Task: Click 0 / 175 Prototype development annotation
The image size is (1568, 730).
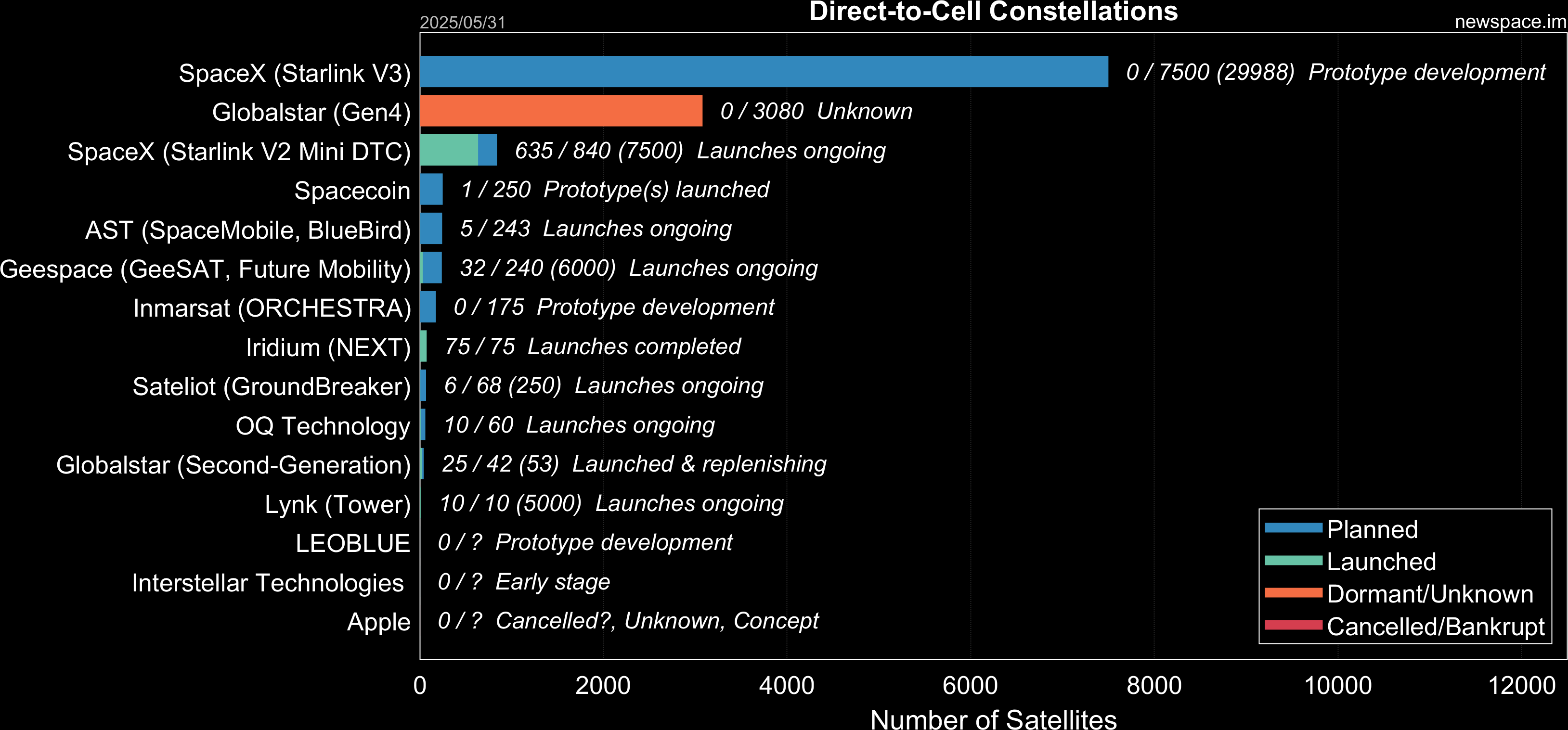Action: point(613,307)
